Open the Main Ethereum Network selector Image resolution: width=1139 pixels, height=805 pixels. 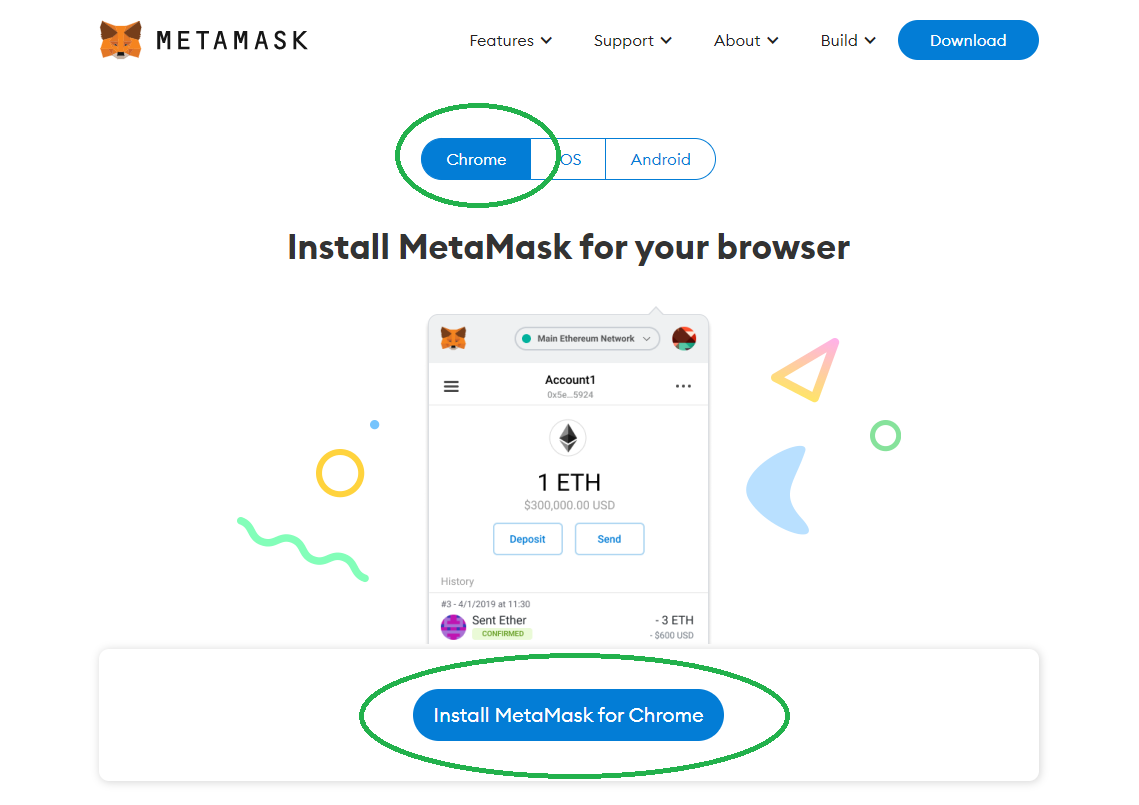coord(587,339)
